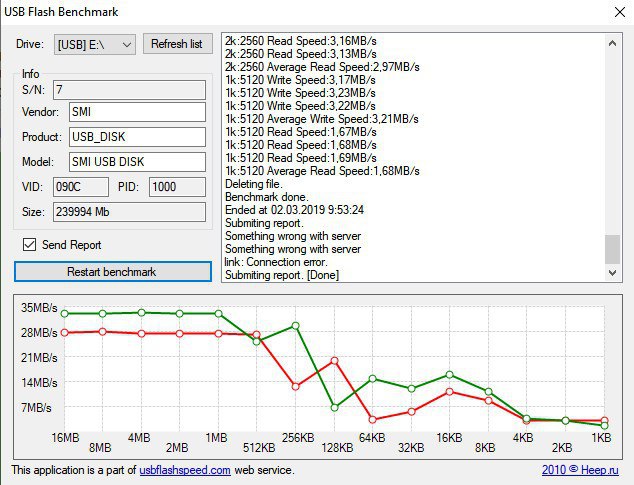Click the 512KB axis label

coord(259,448)
